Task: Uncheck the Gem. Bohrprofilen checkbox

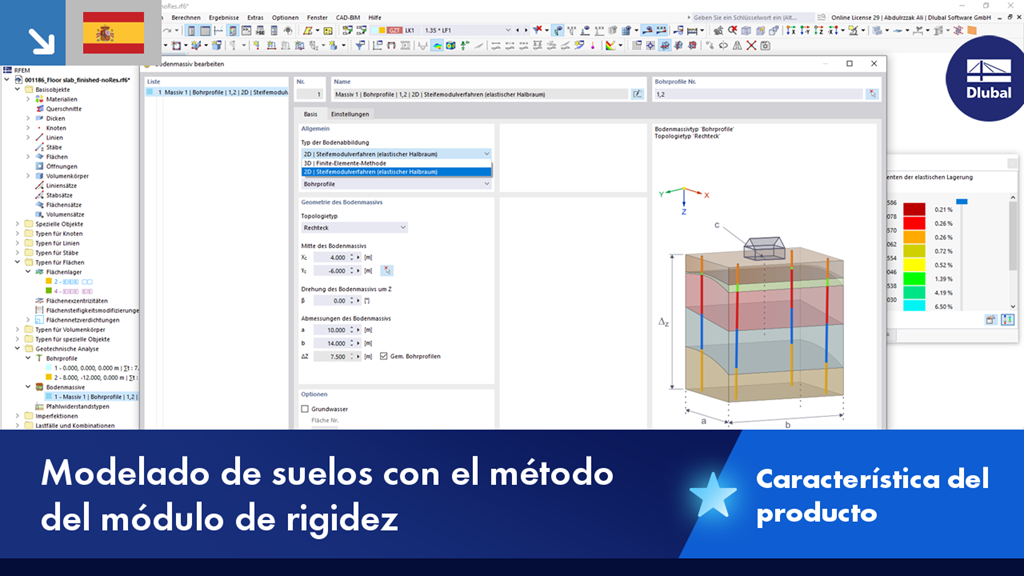Action: point(385,357)
